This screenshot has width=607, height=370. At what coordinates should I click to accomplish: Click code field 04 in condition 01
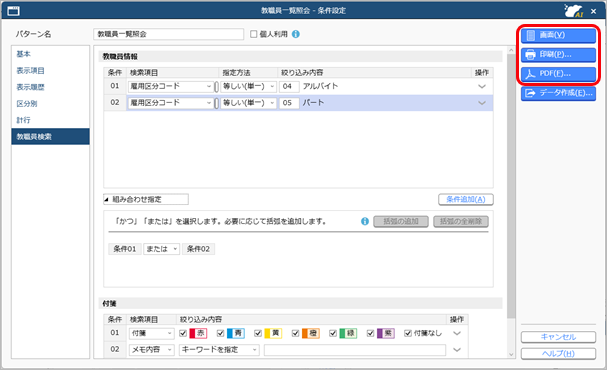pos(289,86)
